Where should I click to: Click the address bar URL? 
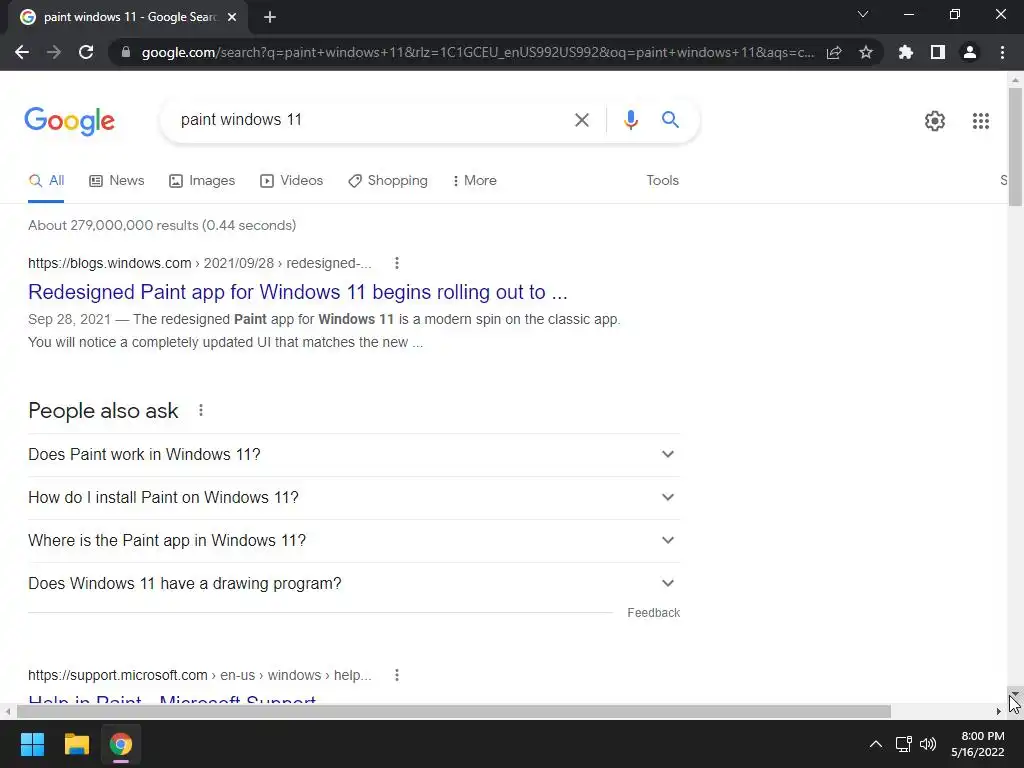point(477,52)
